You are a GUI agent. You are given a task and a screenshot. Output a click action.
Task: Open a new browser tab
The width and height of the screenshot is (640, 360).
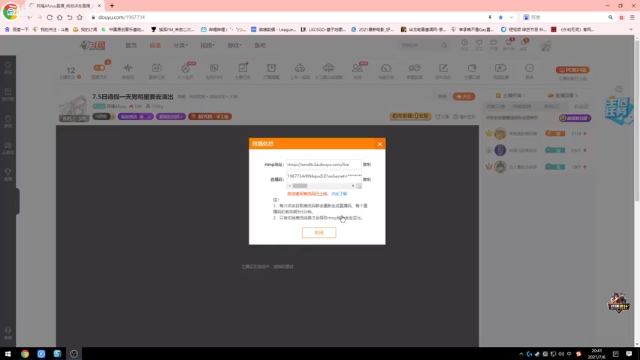[112, 6]
